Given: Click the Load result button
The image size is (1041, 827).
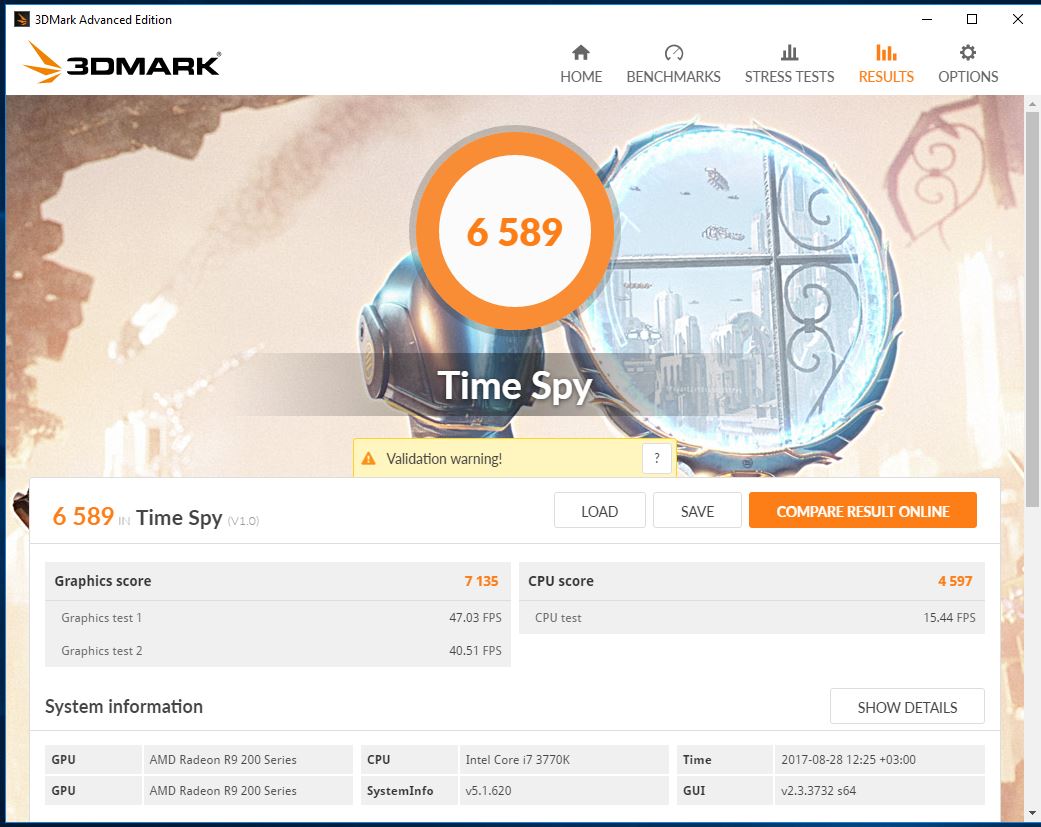Looking at the screenshot, I should 600,511.
